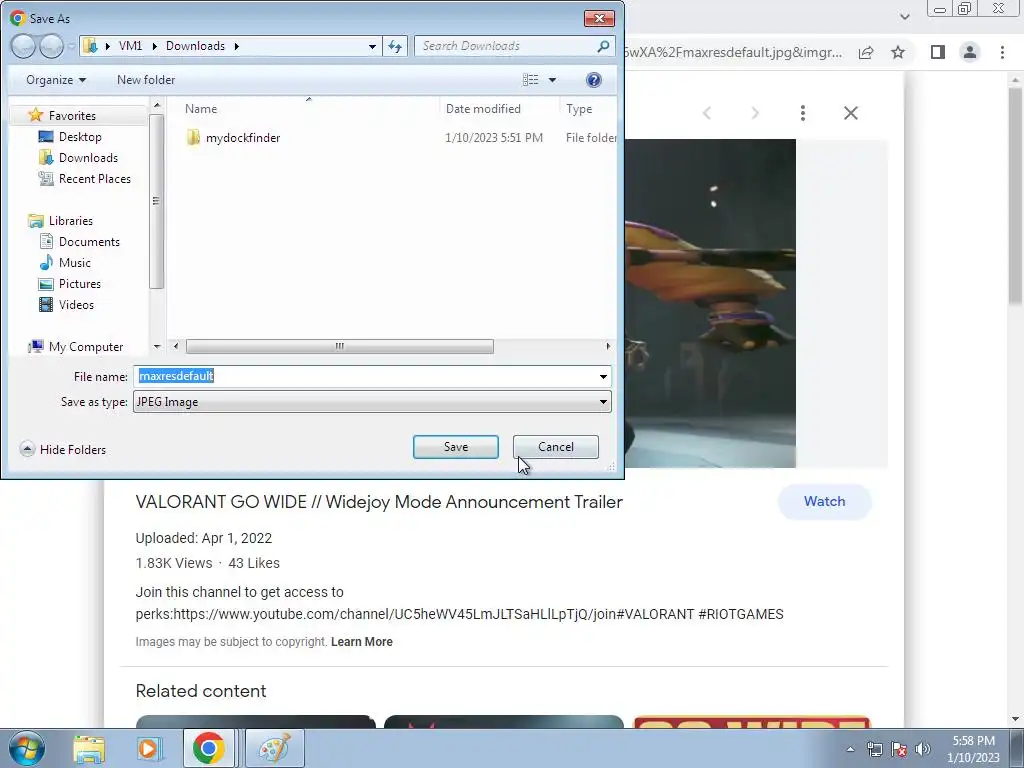Toggle the Chrome side panel icon
Viewport: 1024px width, 768px height.
click(938, 52)
